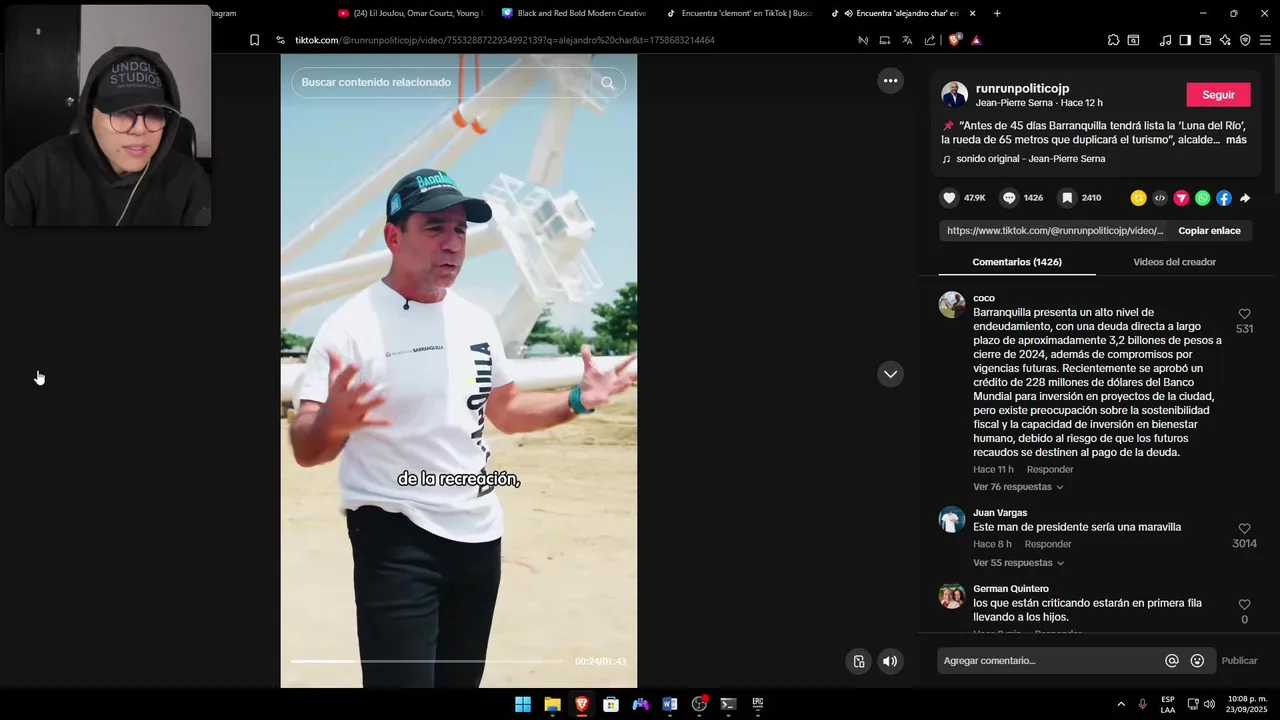The width and height of the screenshot is (1280, 720).
Task: Open a new browser tab with the plus
Action: pyautogui.click(x=997, y=13)
